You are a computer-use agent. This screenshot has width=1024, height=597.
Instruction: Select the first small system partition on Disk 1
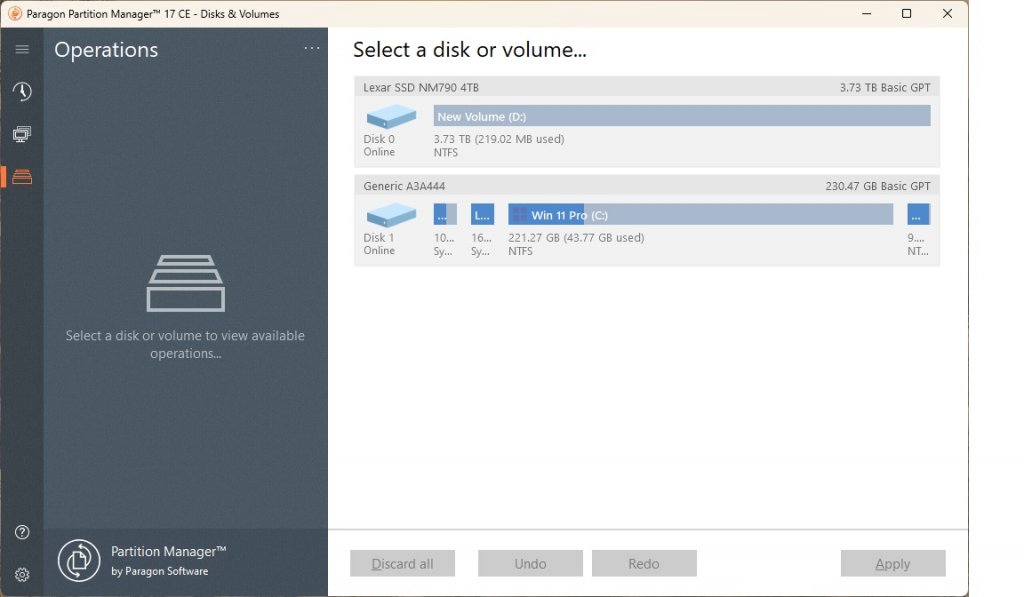tap(445, 215)
